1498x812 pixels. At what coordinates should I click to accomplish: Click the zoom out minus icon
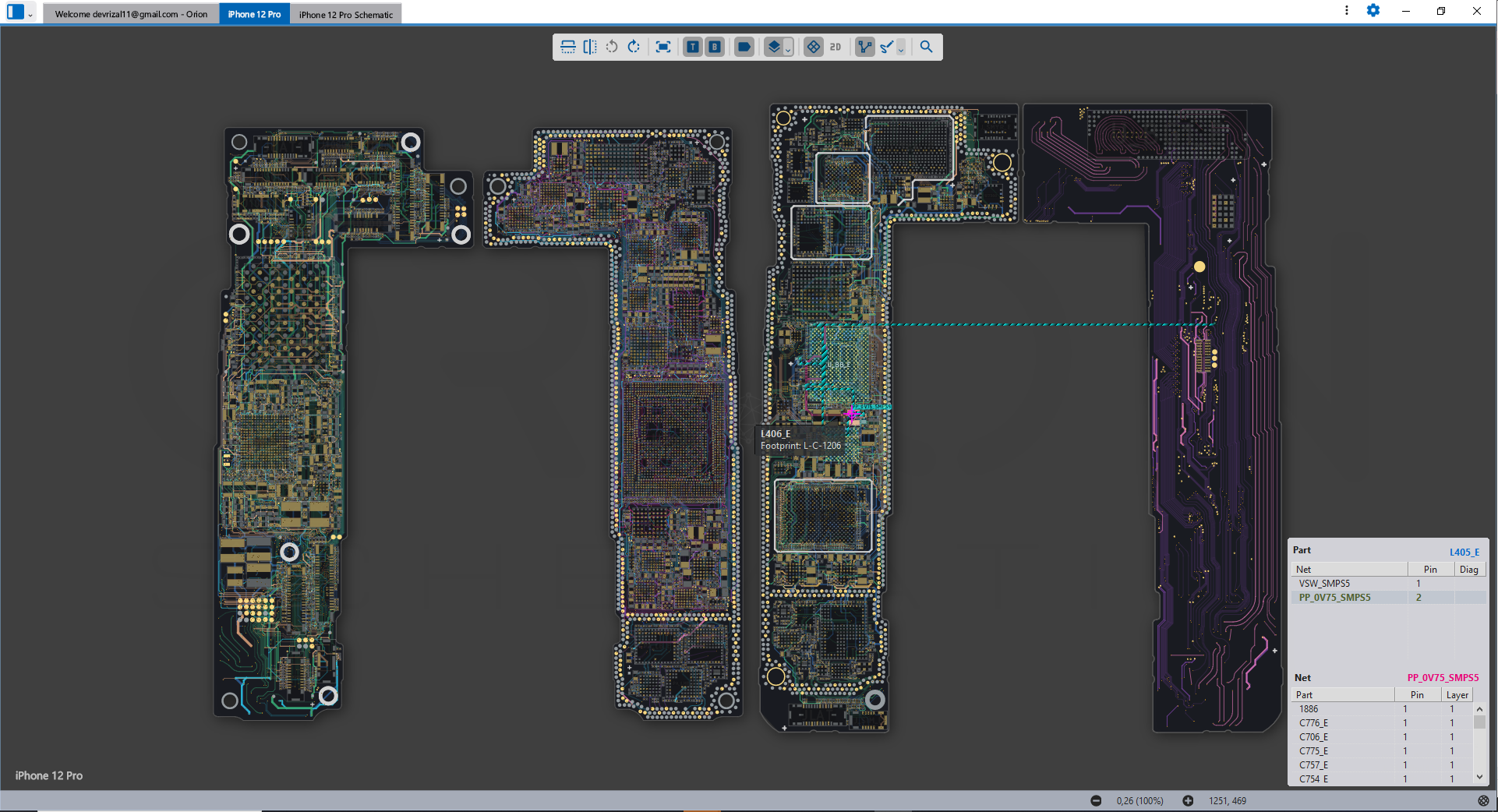click(1096, 800)
